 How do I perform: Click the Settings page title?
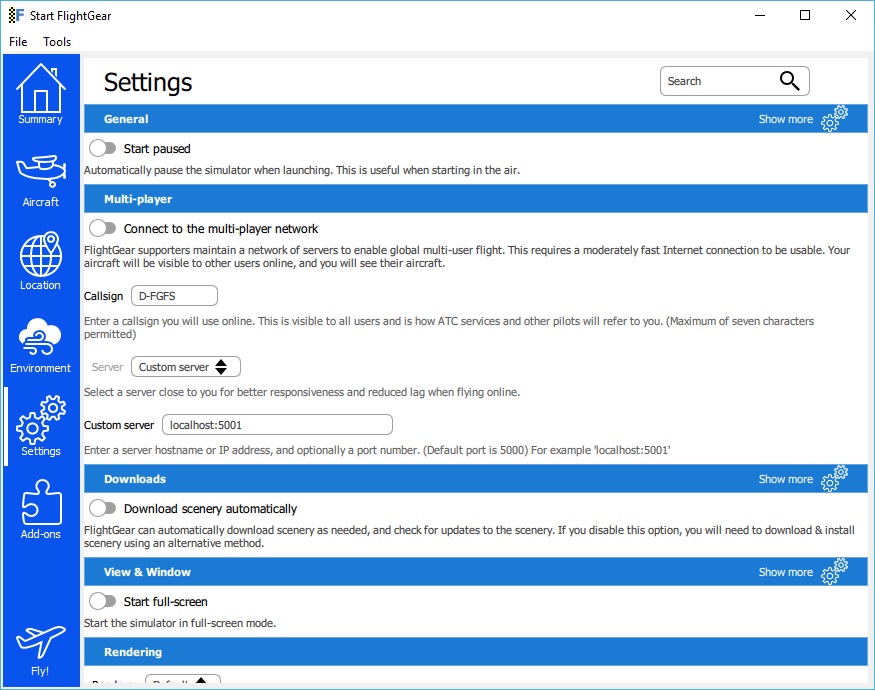[148, 82]
